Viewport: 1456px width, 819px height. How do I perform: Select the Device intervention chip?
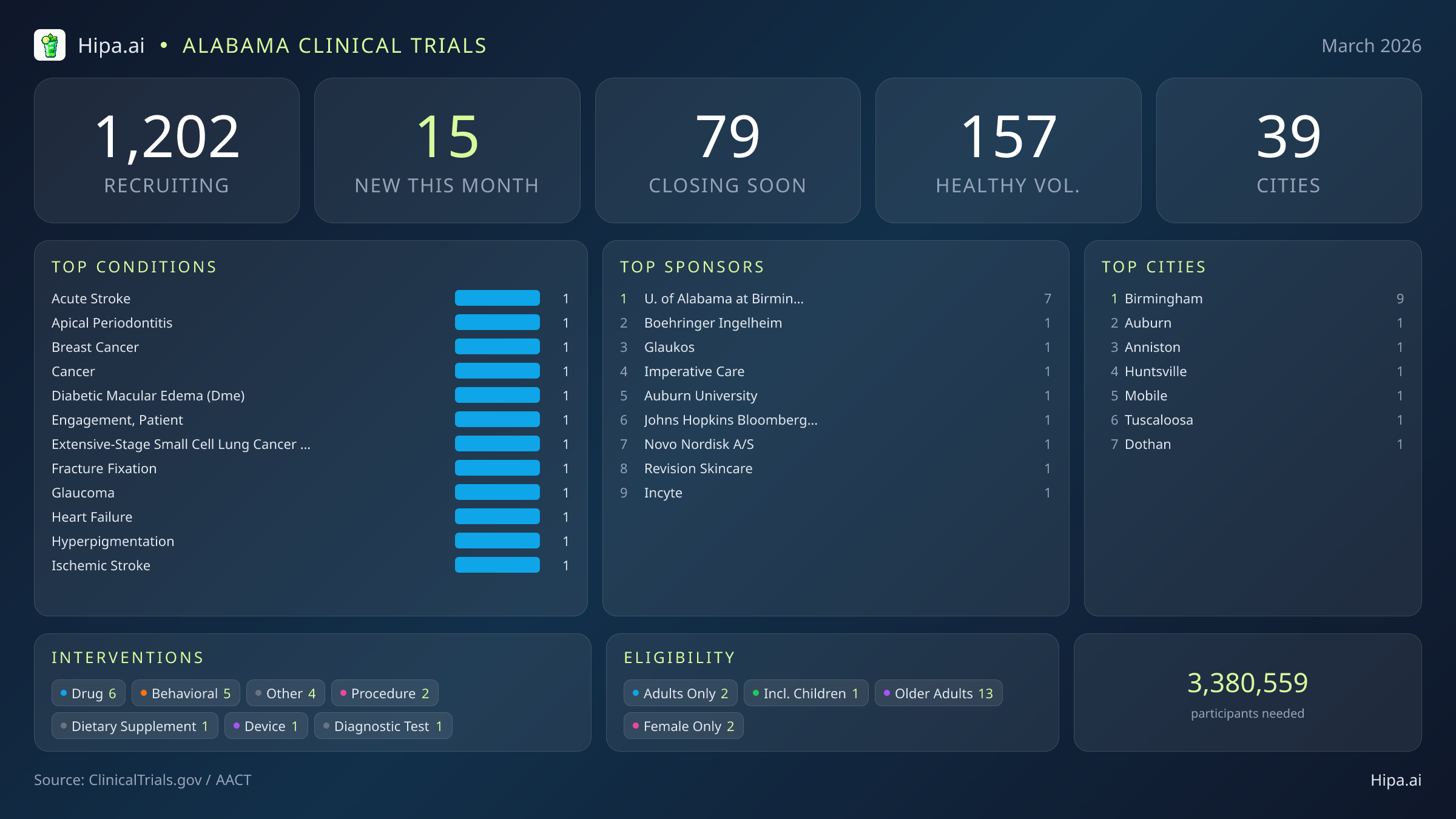point(265,726)
